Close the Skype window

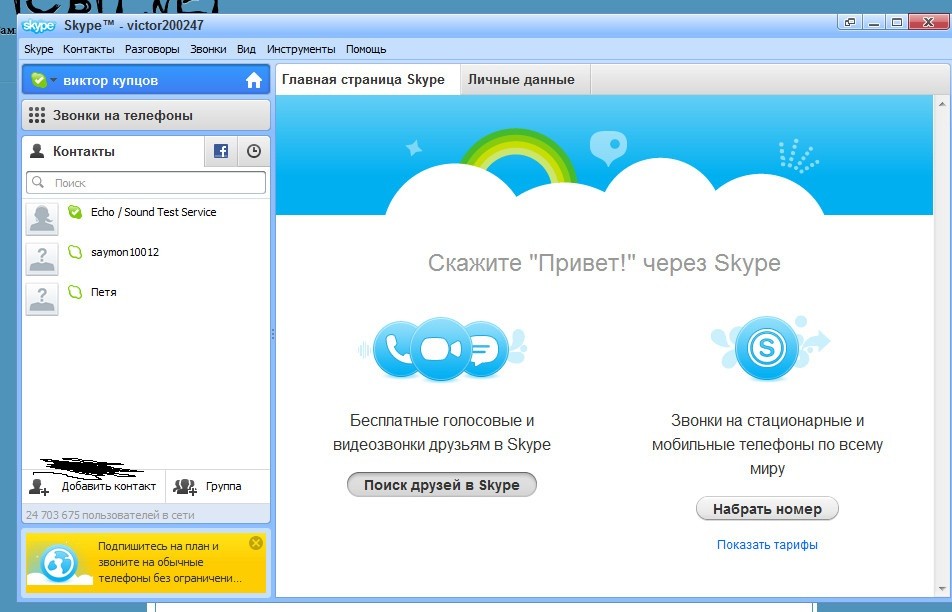point(928,22)
